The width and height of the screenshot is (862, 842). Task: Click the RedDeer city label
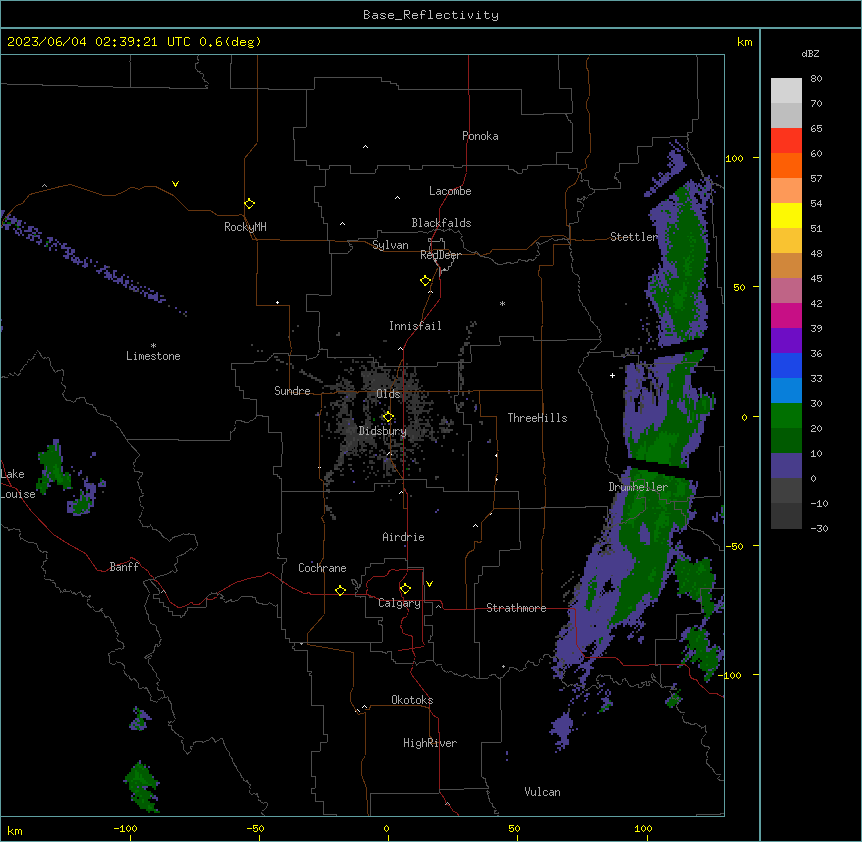(440, 255)
